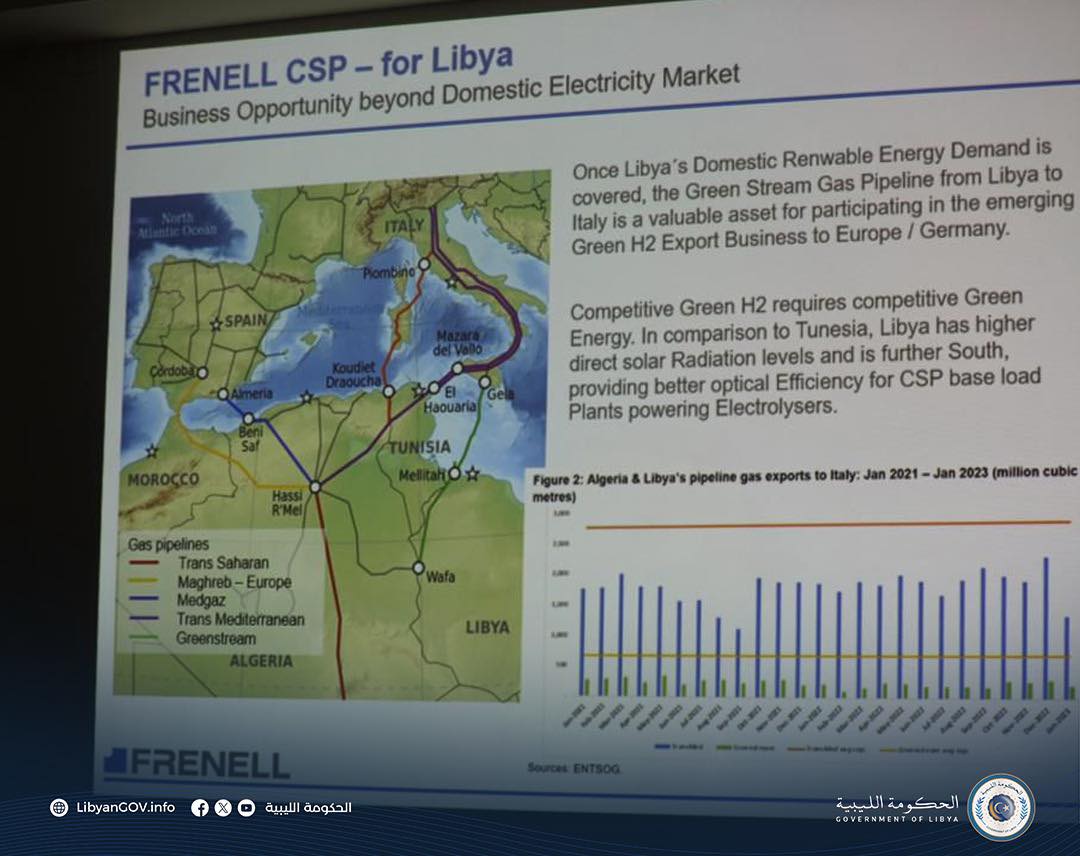
Task: Click the orange horizontal line atop the chart
Action: pos(829,525)
